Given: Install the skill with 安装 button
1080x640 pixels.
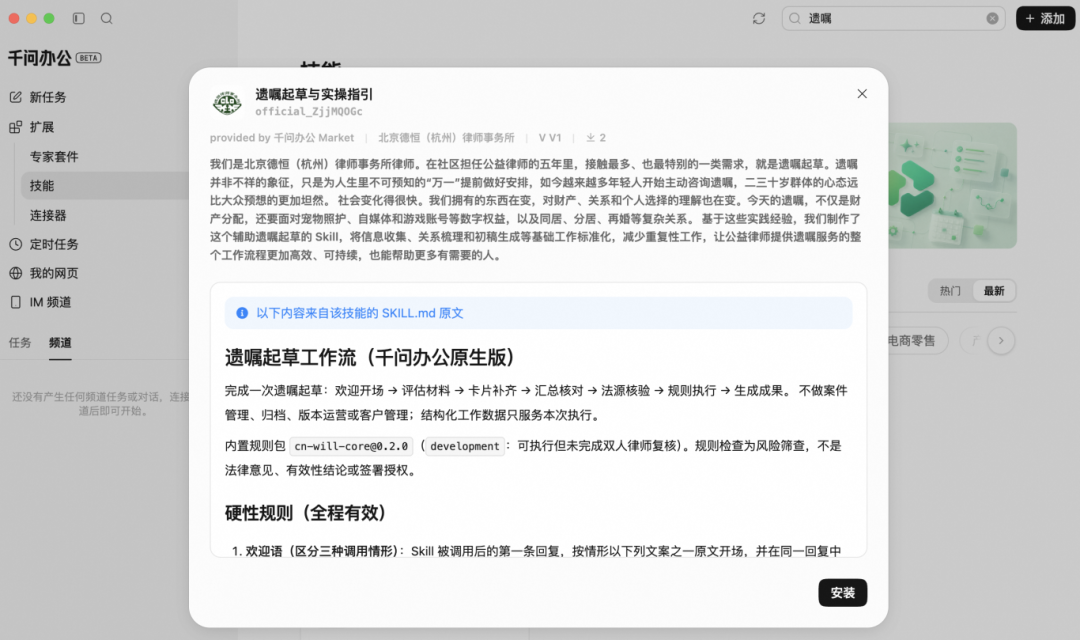Looking at the screenshot, I should point(842,592).
